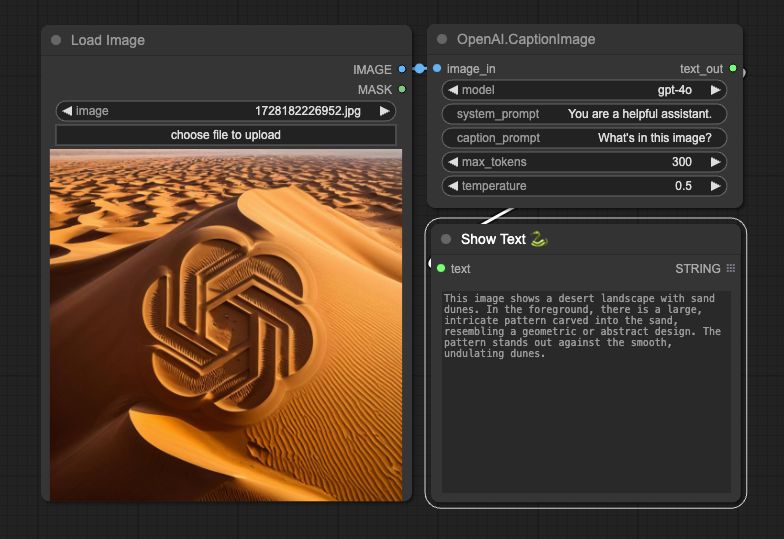Click the max_tokens value 300

pos(682,162)
